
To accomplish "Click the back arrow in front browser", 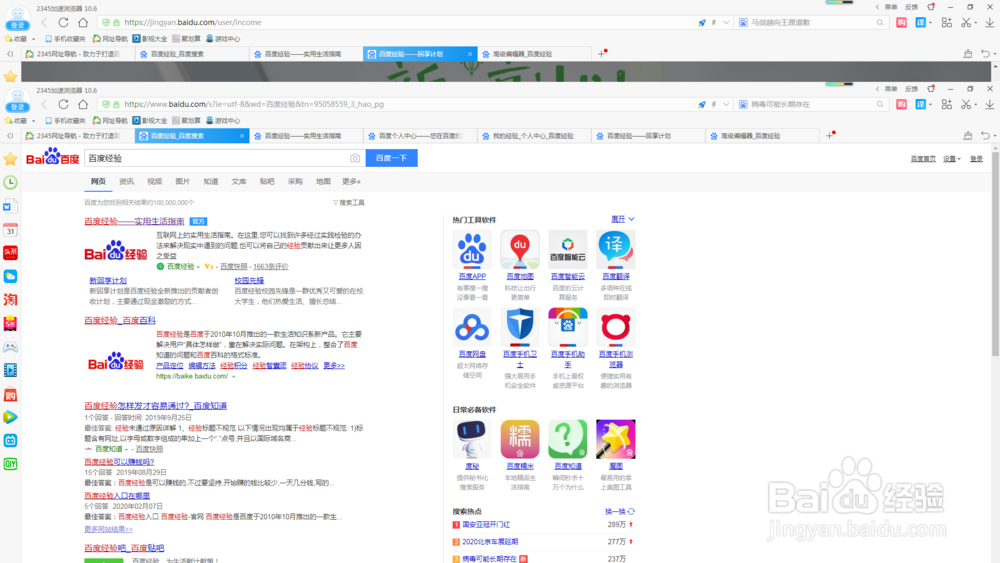I will (x=44, y=104).
